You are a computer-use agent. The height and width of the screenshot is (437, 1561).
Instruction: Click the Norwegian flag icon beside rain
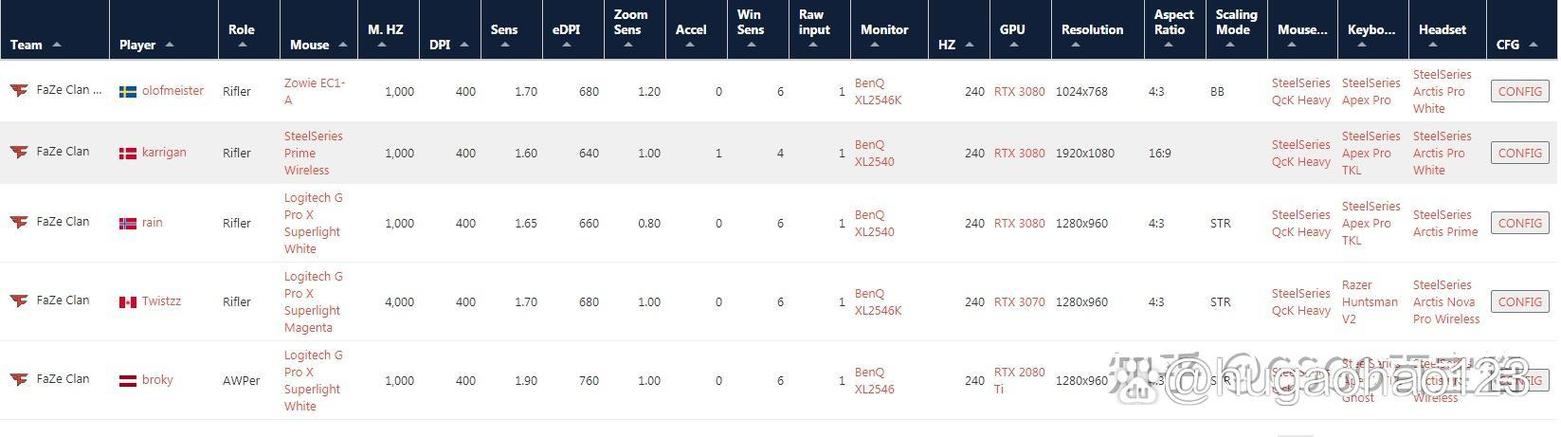point(128,223)
